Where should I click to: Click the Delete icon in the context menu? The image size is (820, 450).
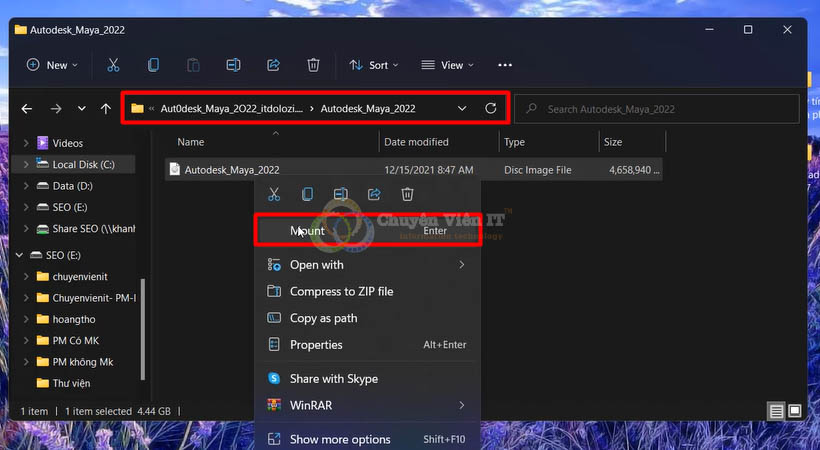point(407,194)
